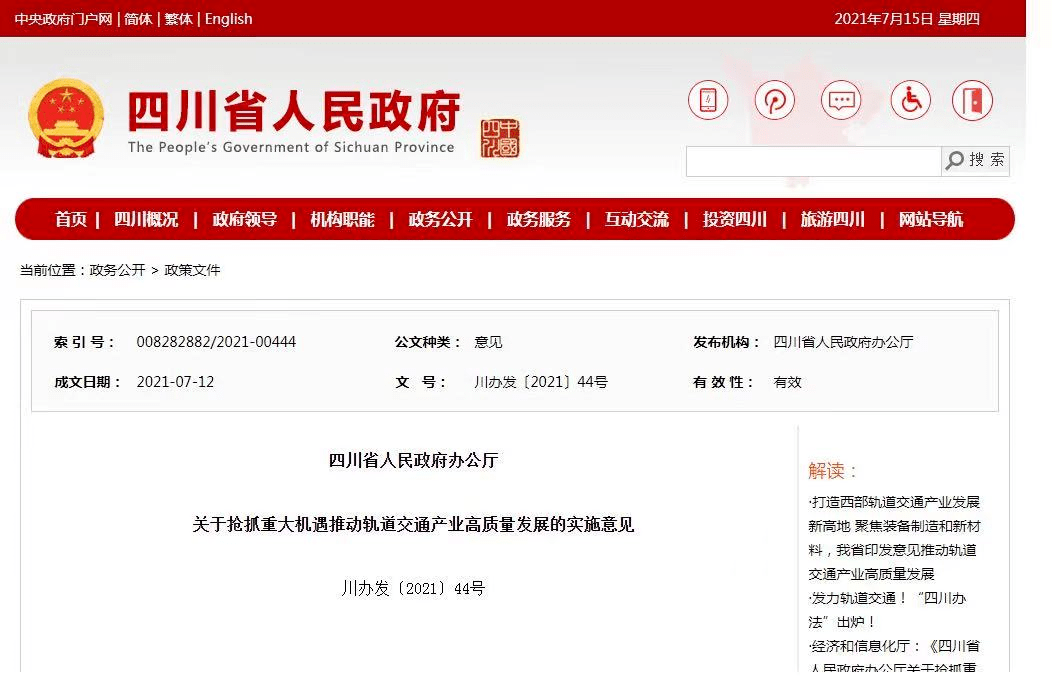Go to 旅游四川 in the navigation bar
The height and width of the screenshot is (680, 1052).
click(x=832, y=220)
